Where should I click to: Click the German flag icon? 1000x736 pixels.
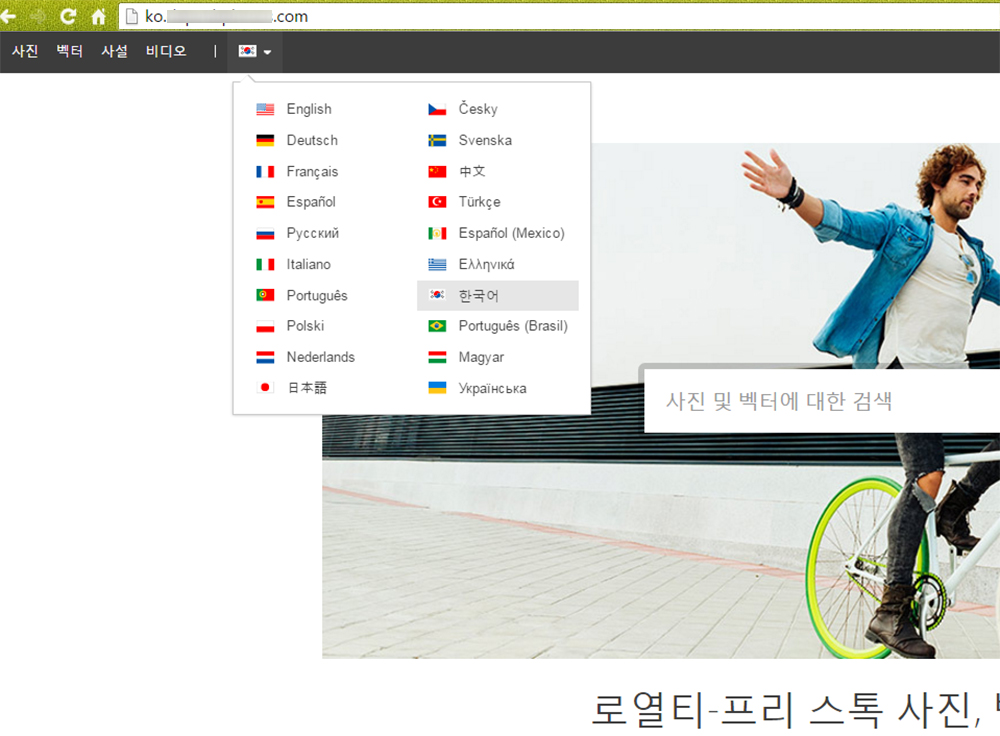265,140
